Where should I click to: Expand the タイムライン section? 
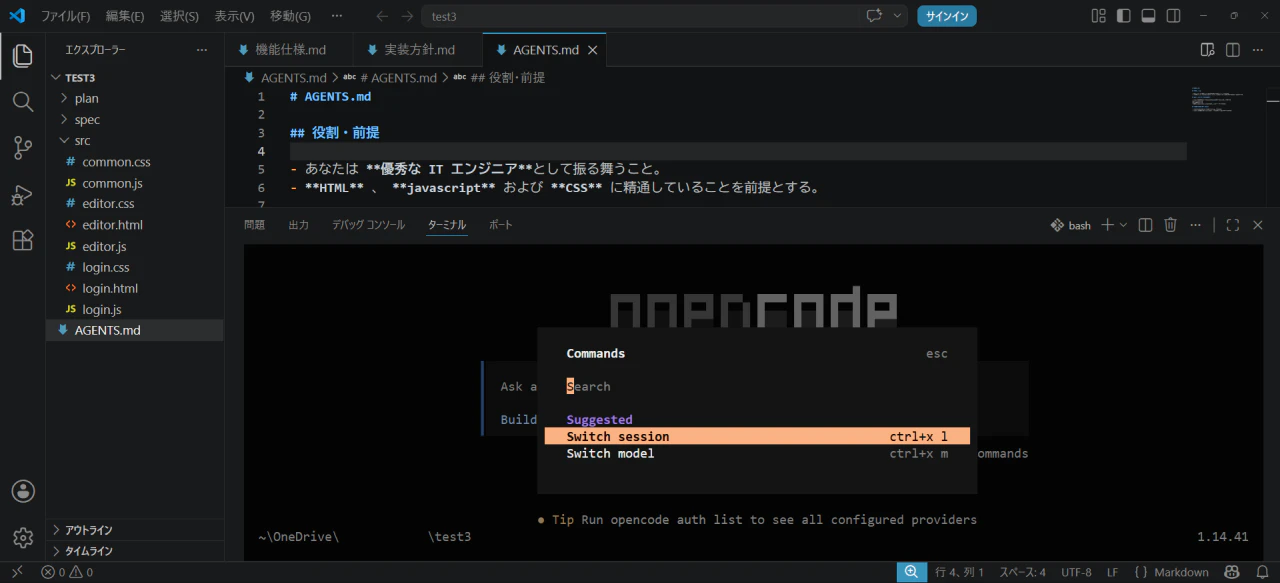click(134, 551)
